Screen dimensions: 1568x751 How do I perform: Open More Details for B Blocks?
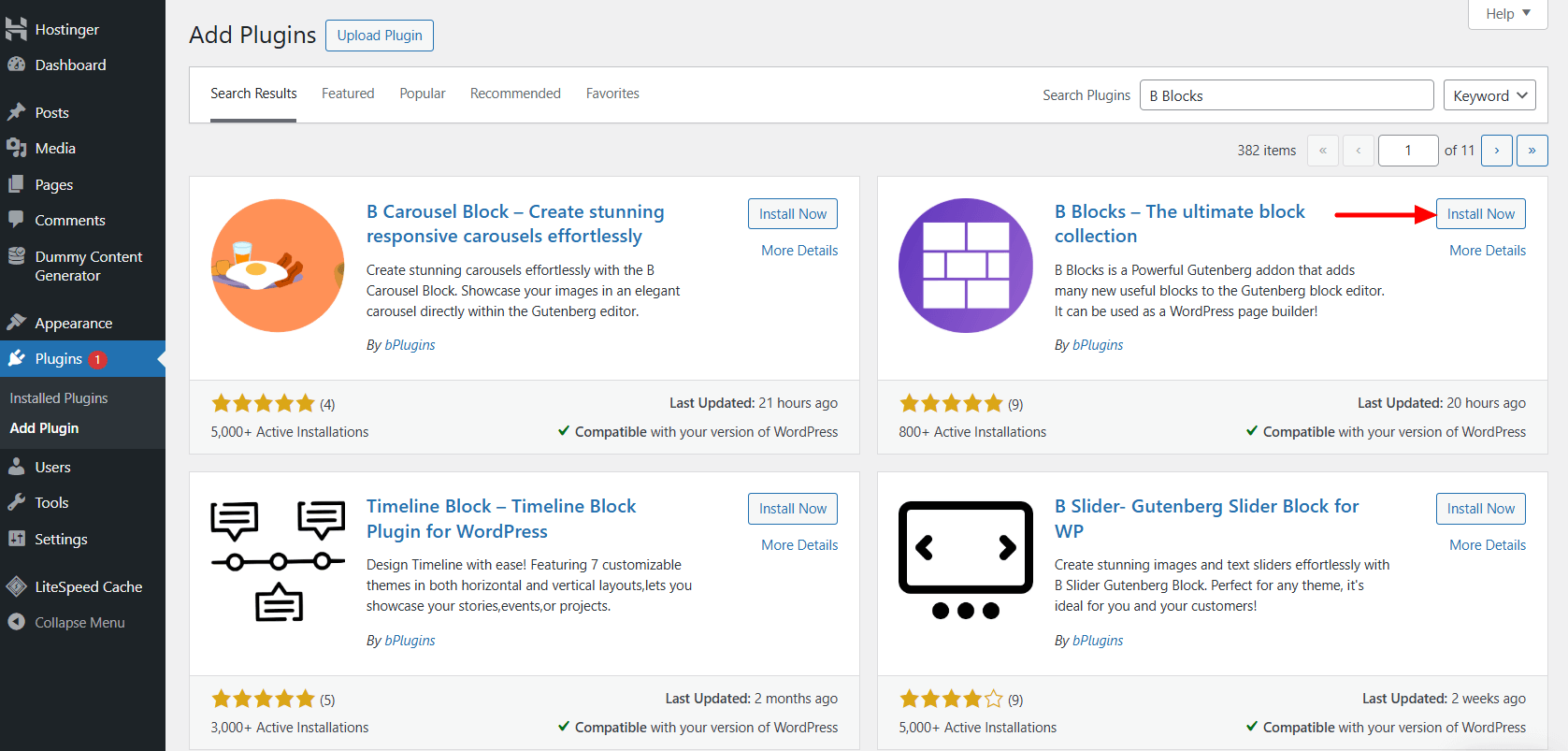pos(1488,251)
